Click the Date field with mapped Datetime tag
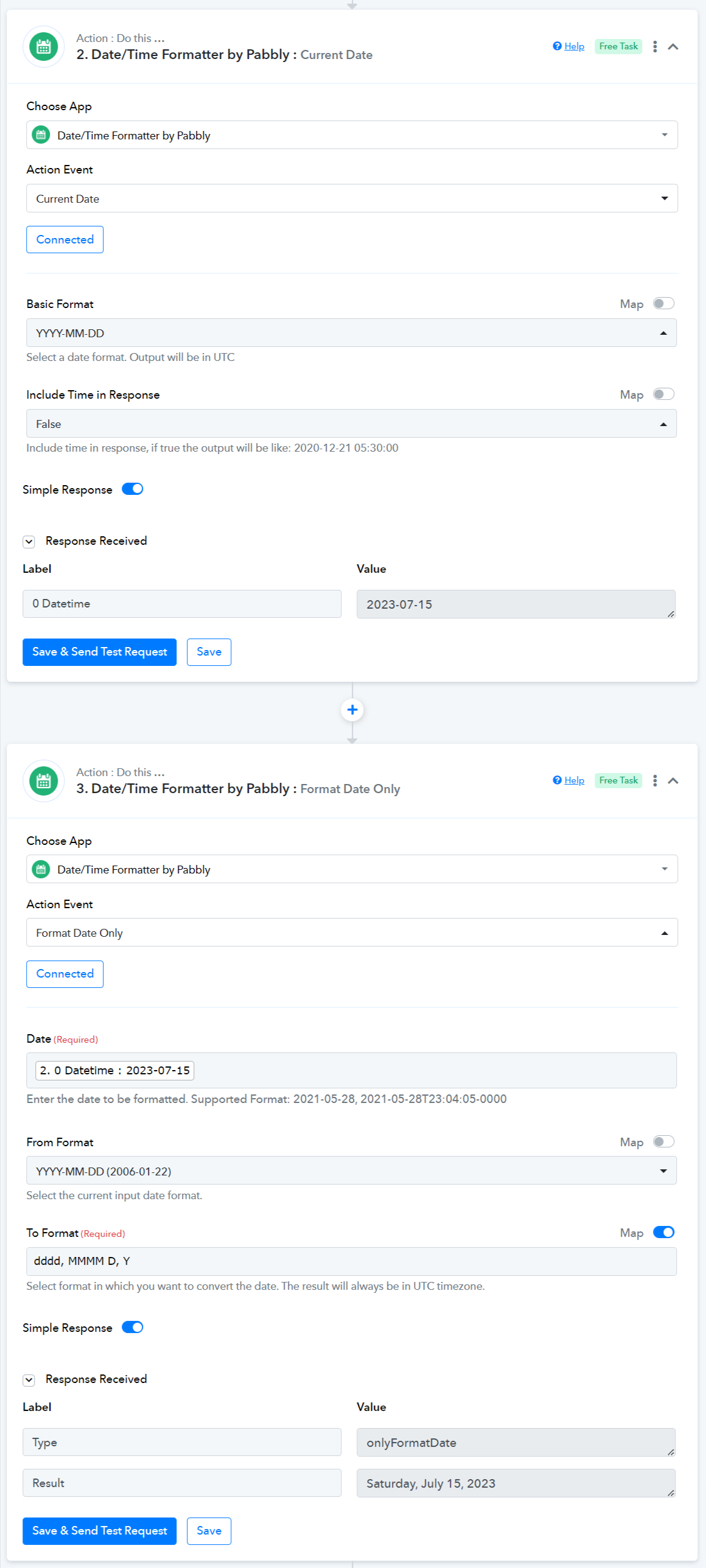706x1568 pixels. 351,1071
